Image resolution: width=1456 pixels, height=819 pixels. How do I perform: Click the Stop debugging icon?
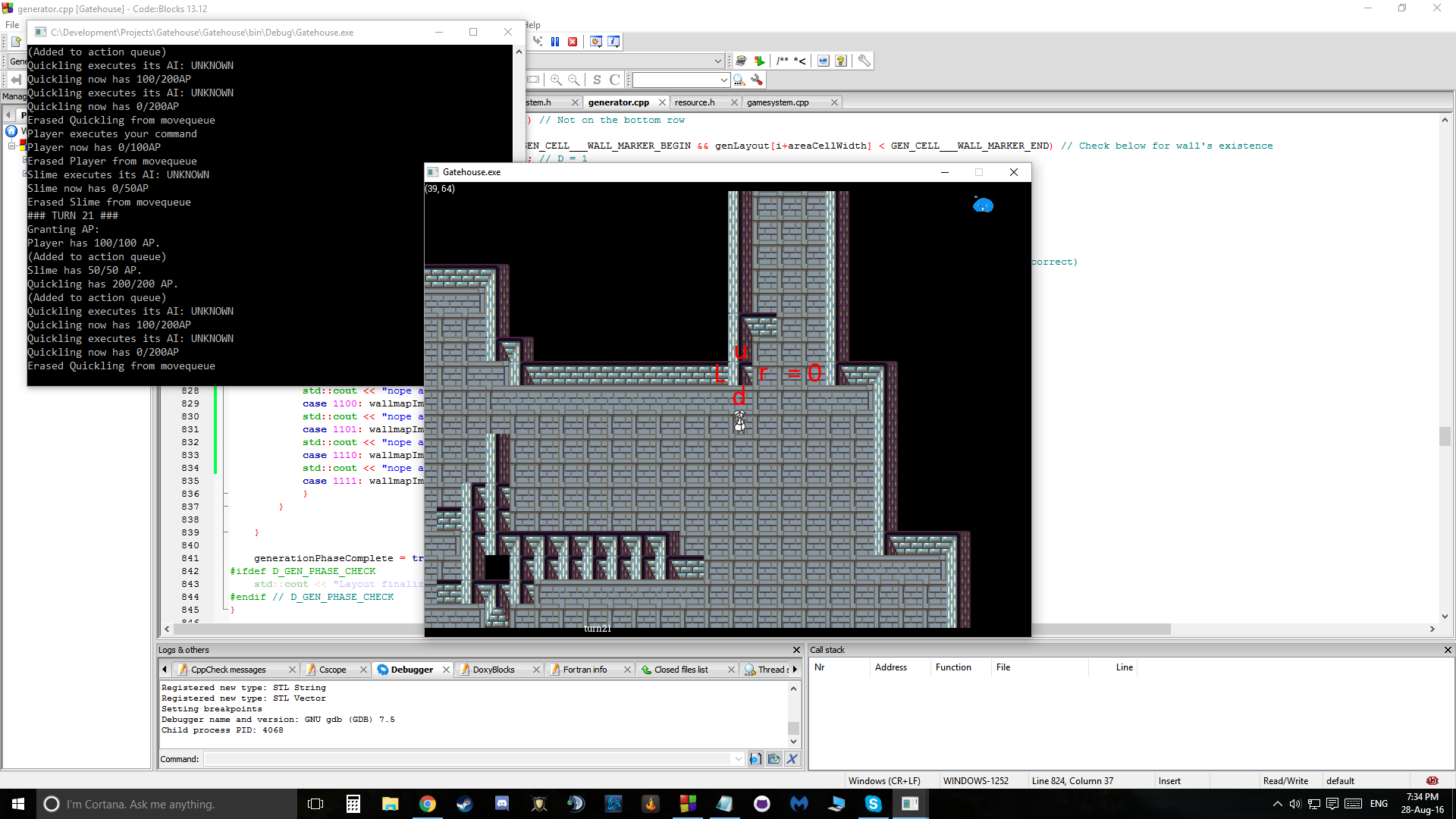click(572, 41)
